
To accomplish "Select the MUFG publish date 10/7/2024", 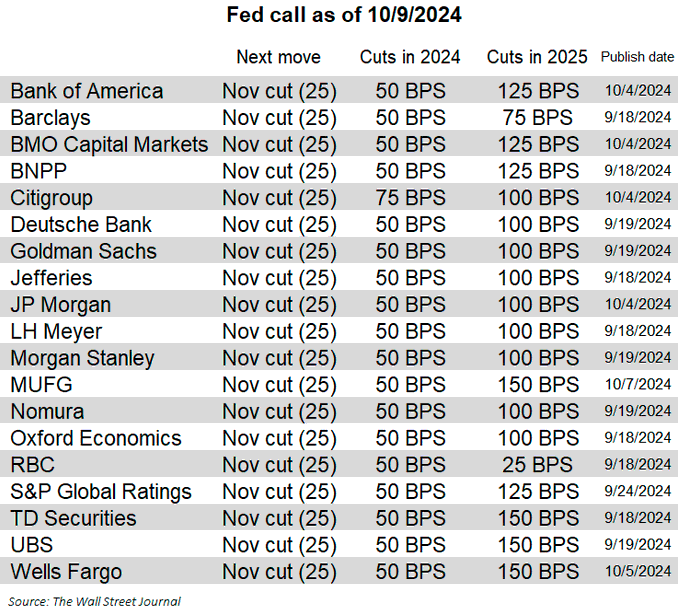I will [637, 385].
